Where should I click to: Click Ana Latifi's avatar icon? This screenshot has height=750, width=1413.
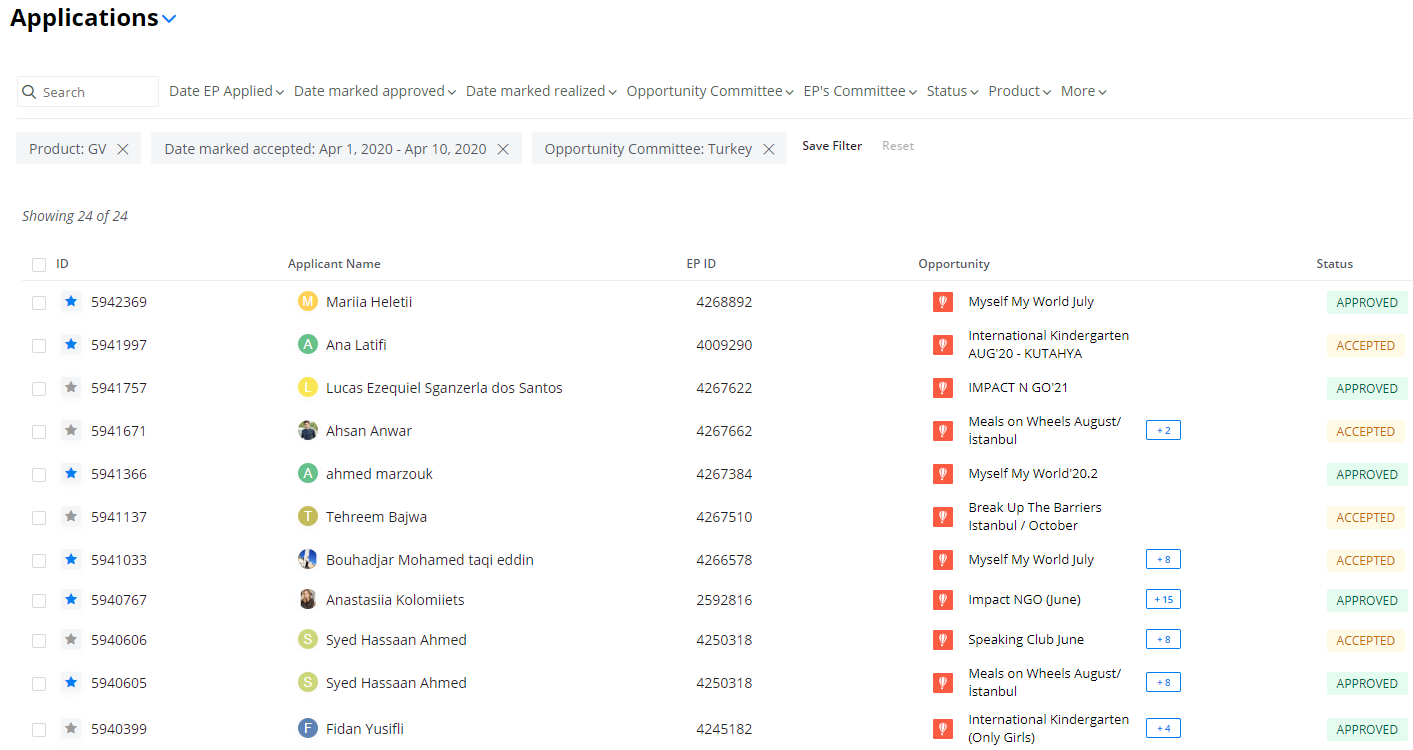click(x=308, y=344)
